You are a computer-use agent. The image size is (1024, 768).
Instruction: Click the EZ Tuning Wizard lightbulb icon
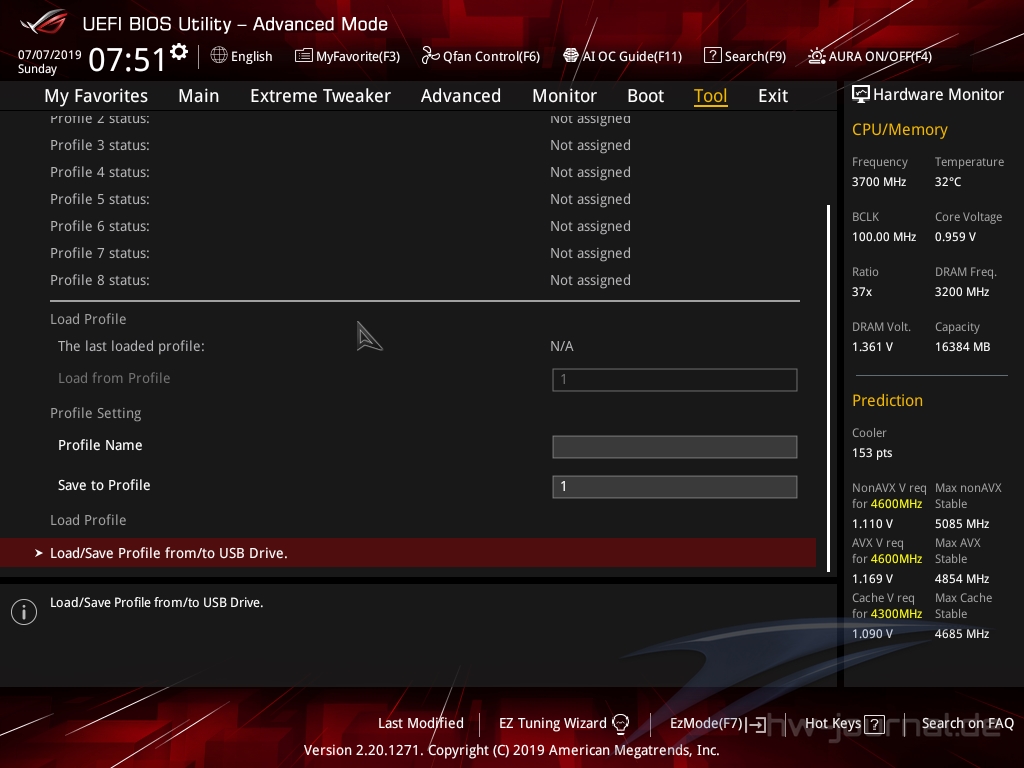(x=620, y=724)
